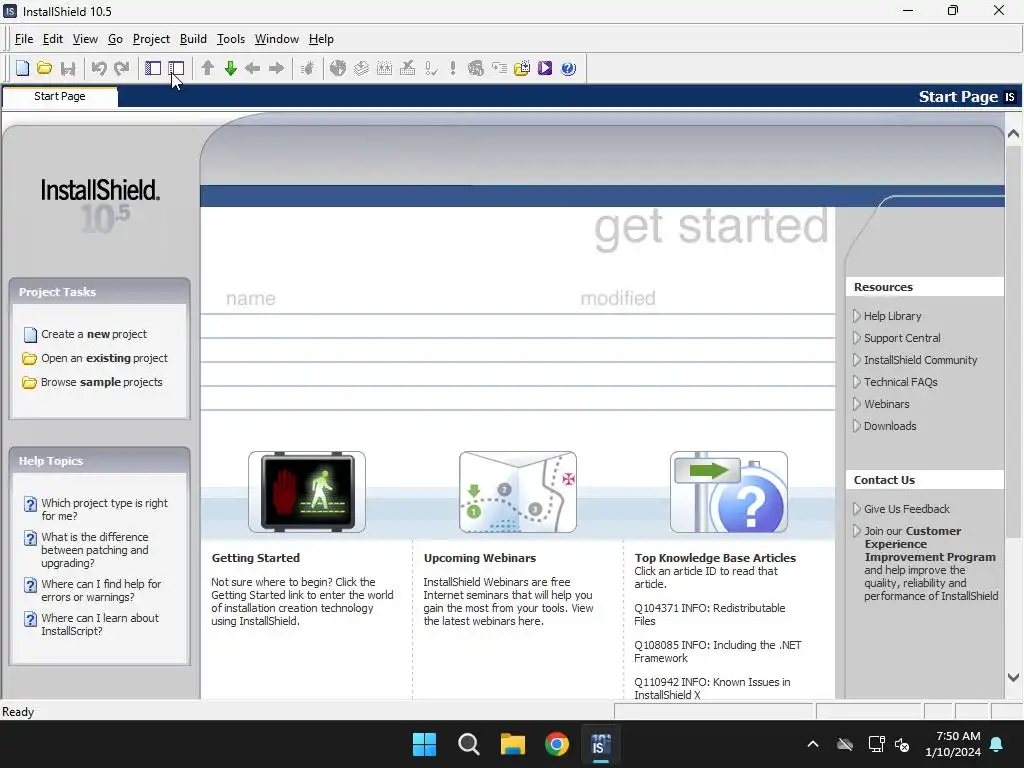Open the Webinars resource link
Screen dimensions: 1024x768
[886, 404]
